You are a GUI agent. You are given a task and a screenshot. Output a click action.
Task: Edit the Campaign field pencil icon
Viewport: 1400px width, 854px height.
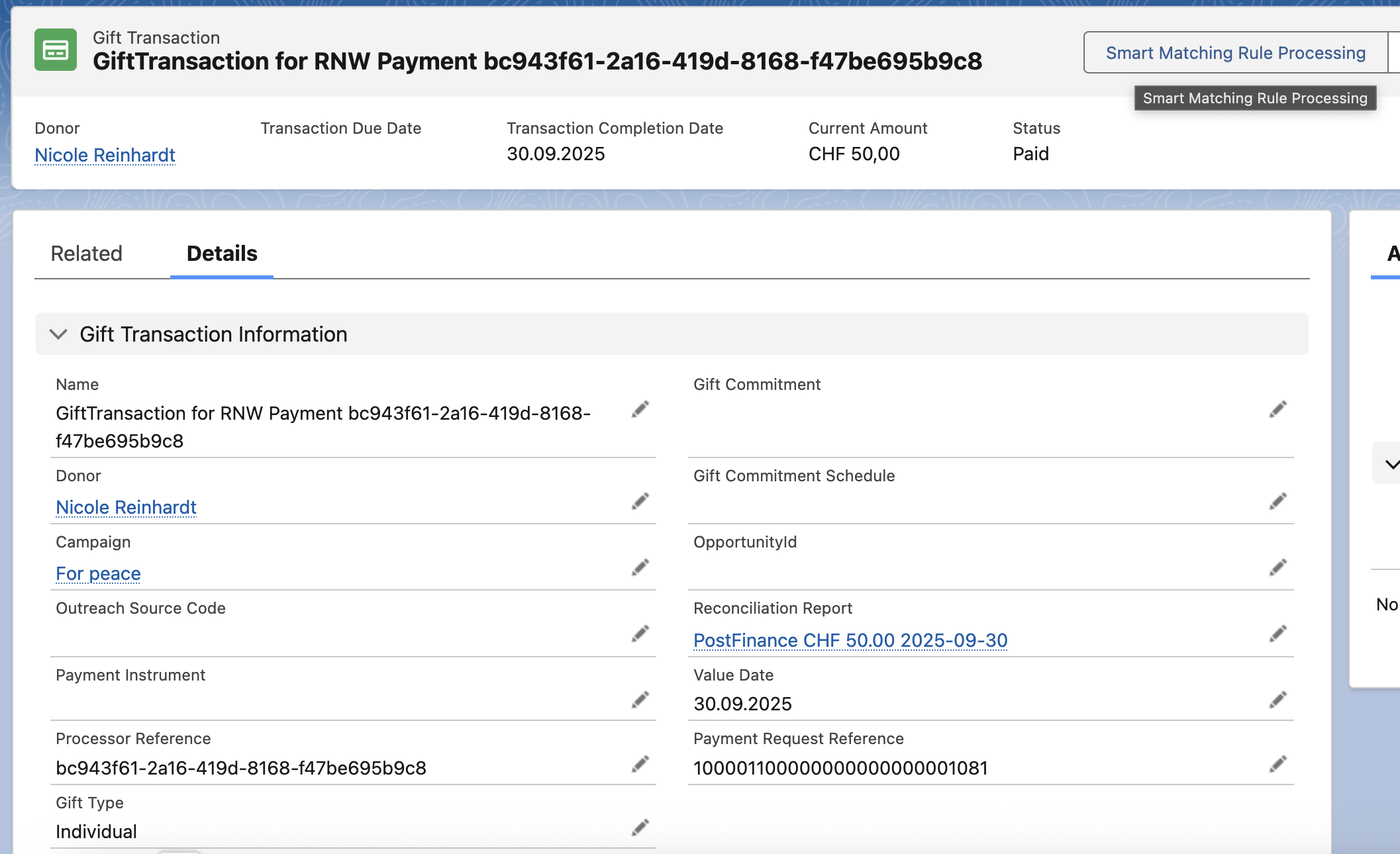(640, 567)
